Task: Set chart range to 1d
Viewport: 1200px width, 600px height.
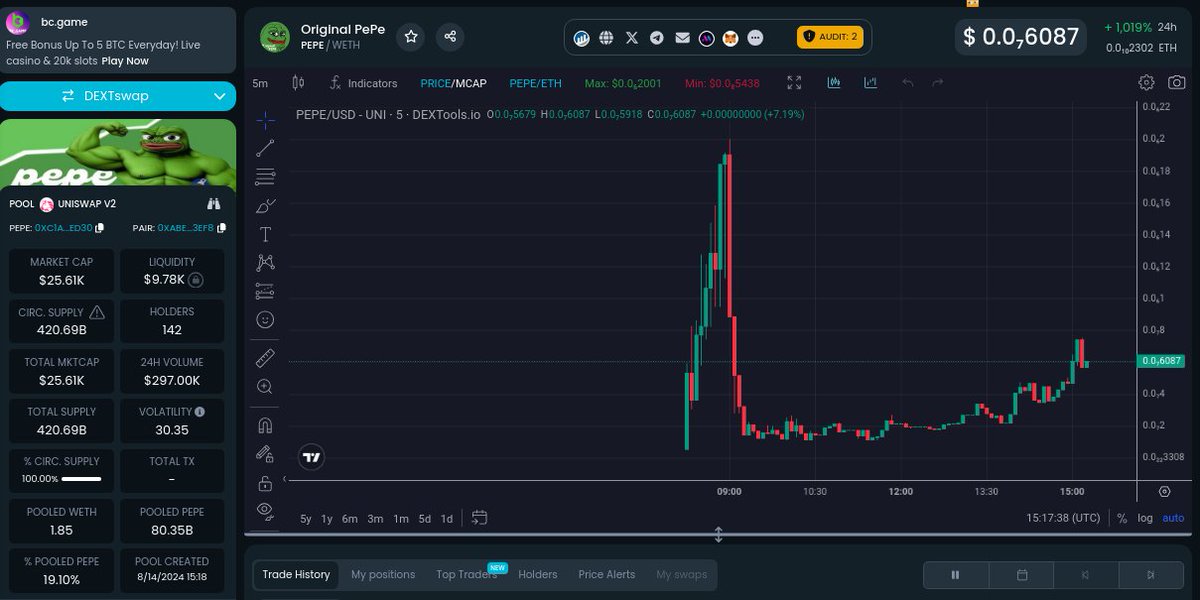Action: coord(447,518)
